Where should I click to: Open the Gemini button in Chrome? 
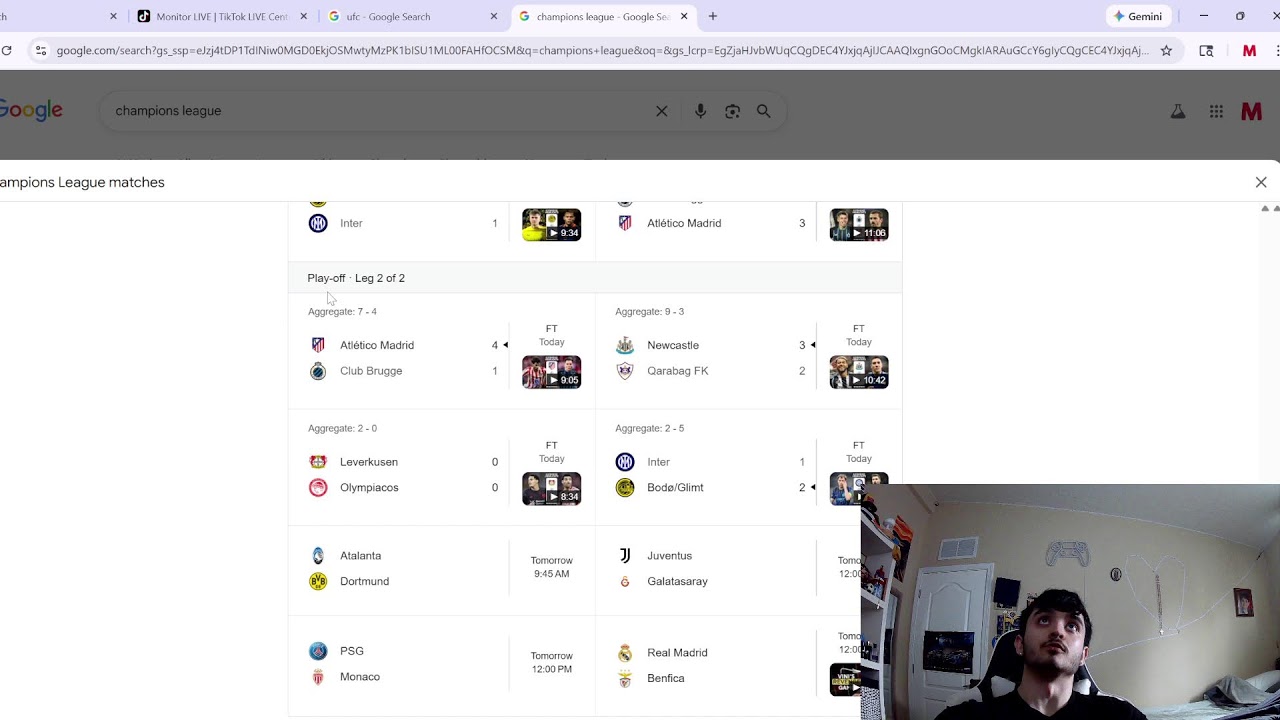1137,16
